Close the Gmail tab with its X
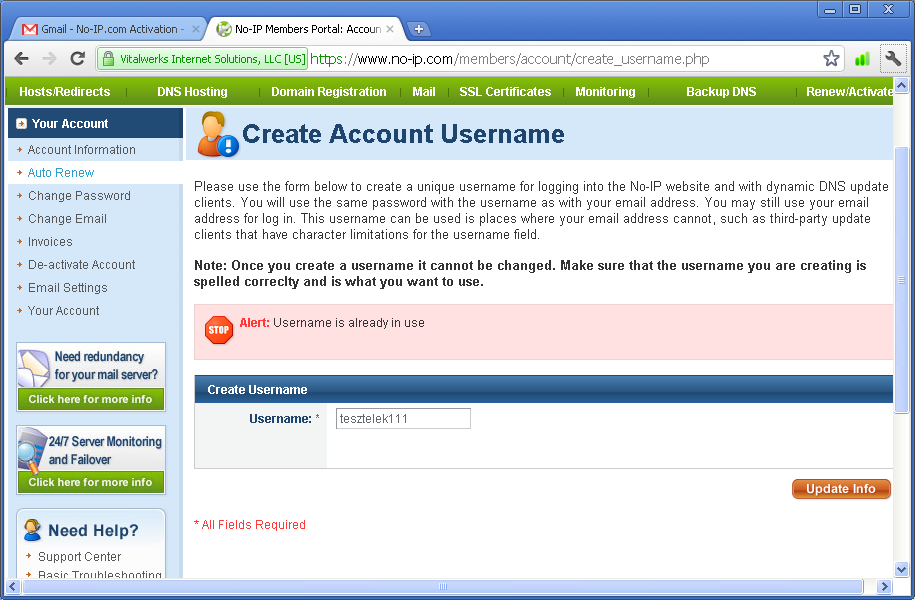Viewport: 915px width, 600px height. point(195,29)
